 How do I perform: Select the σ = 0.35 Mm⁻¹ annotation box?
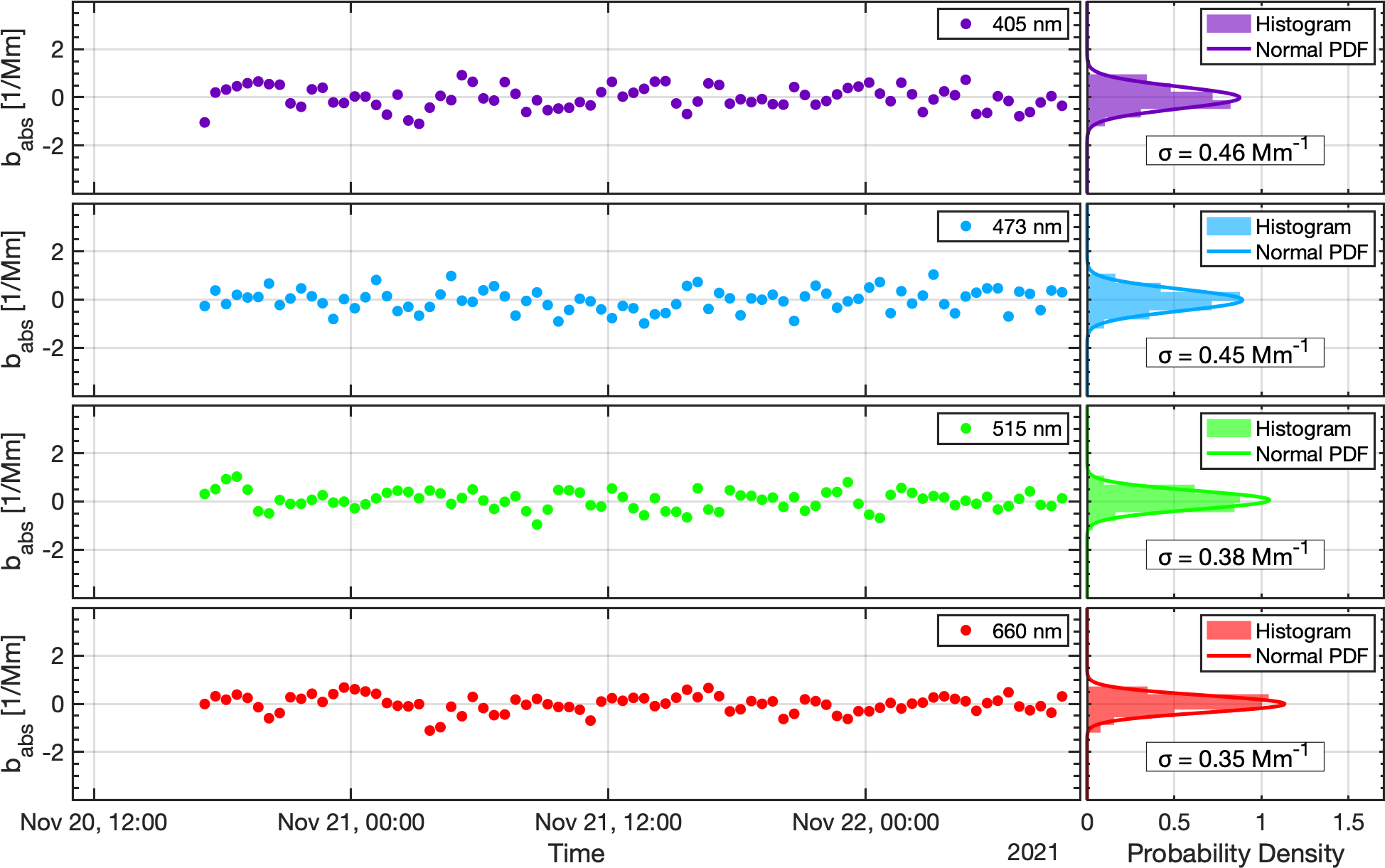point(1234,757)
